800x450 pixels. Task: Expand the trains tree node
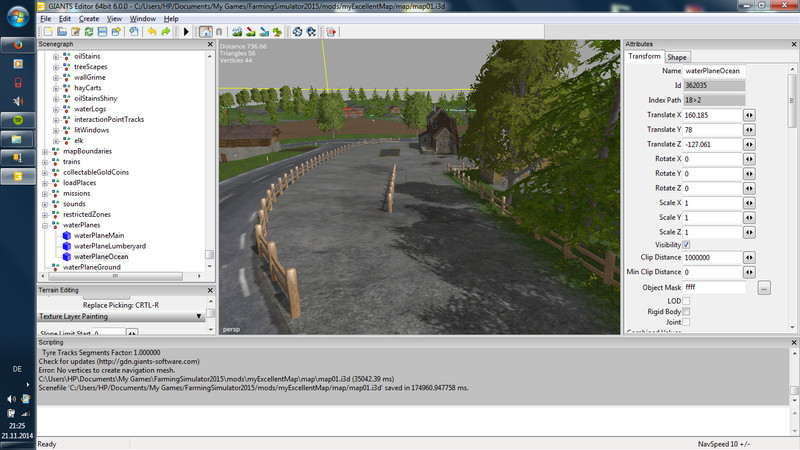click(45, 162)
